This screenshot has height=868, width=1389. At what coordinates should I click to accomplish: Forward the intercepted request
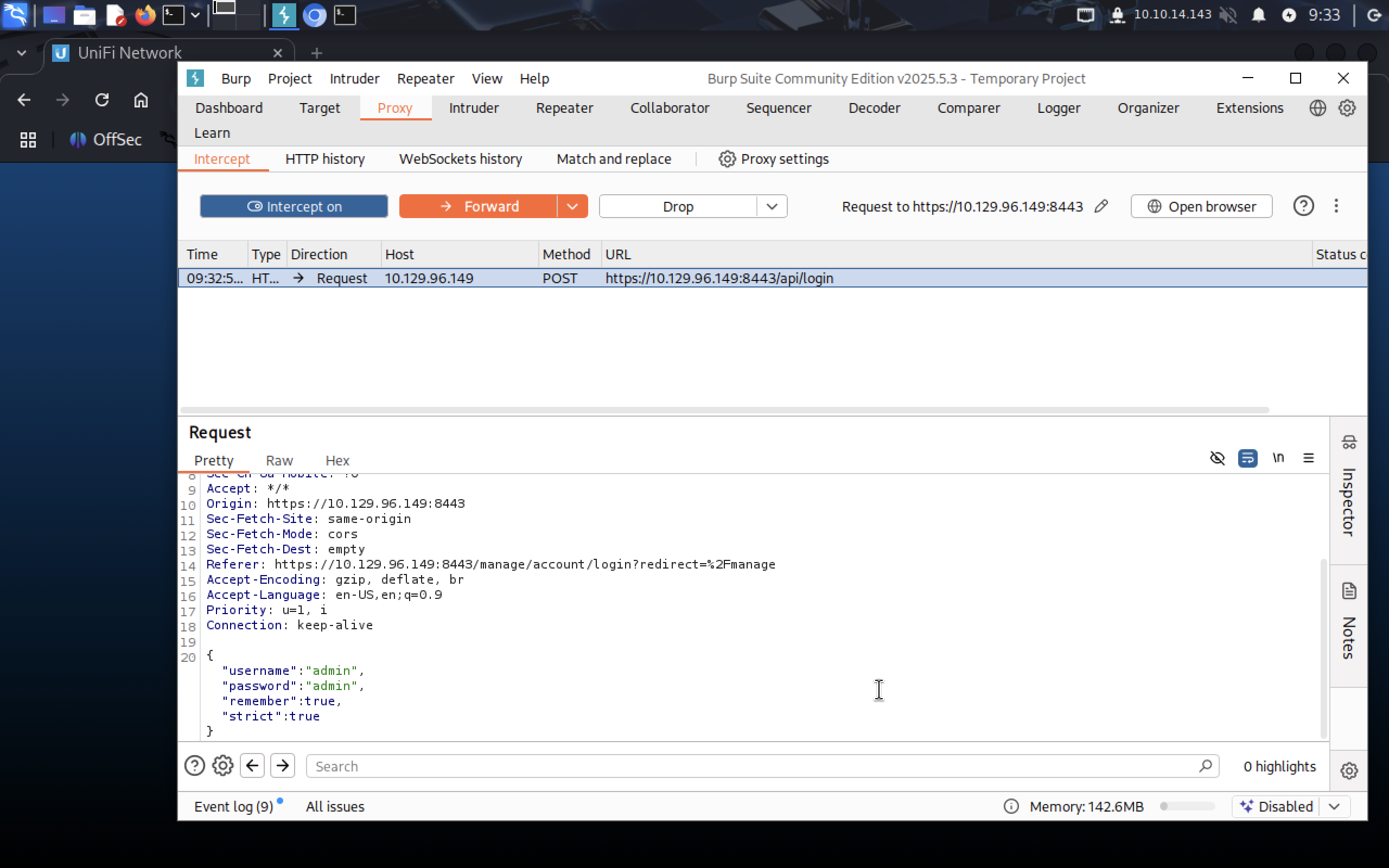pyautogui.click(x=478, y=206)
